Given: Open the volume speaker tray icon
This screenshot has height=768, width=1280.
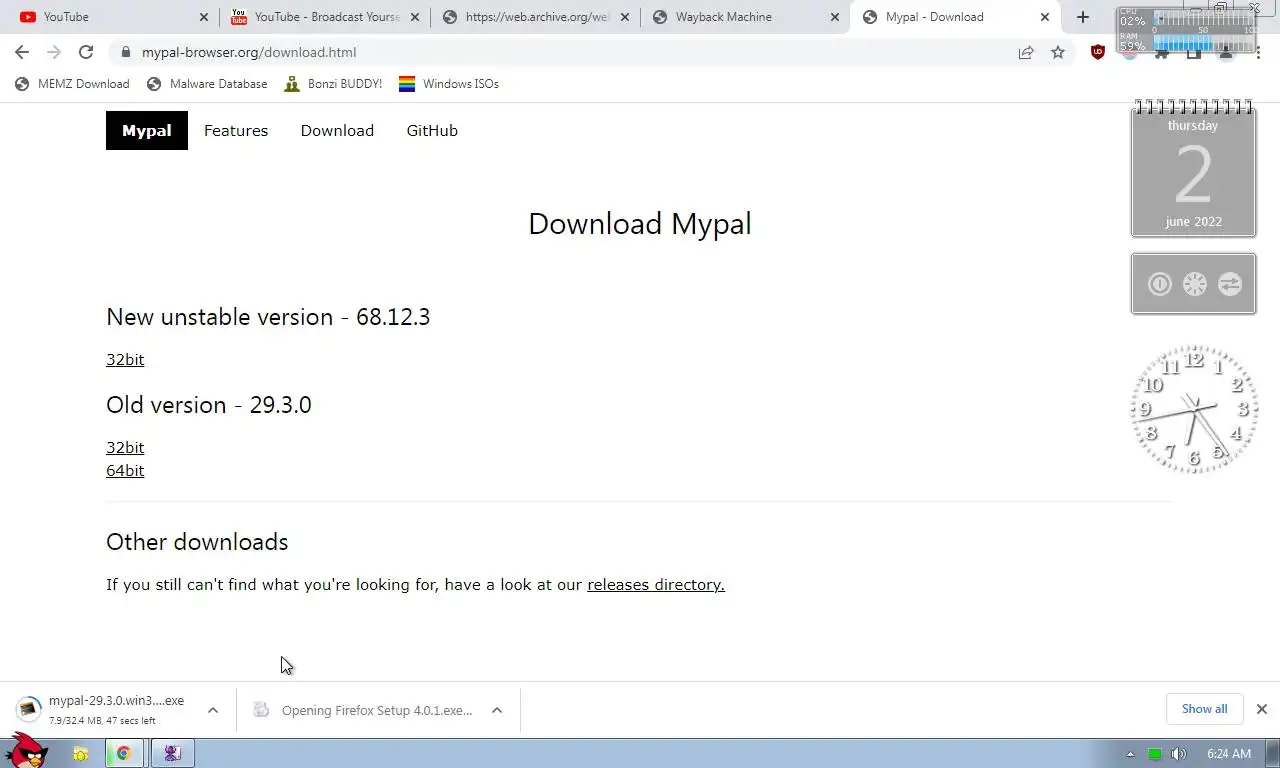Looking at the screenshot, I should pyautogui.click(x=1179, y=754).
